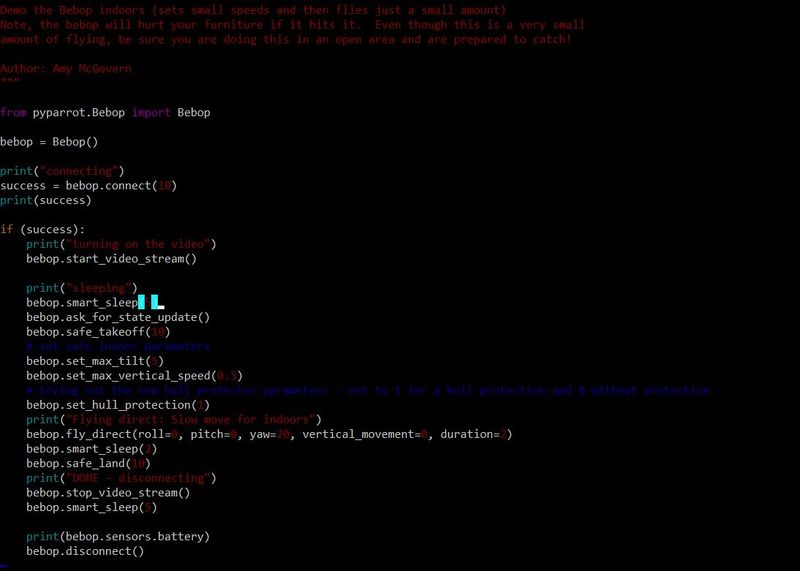The width and height of the screenshot is (800, 571).
Task: Click the final bebop.disconnect() line
Action: click(85, 551)
